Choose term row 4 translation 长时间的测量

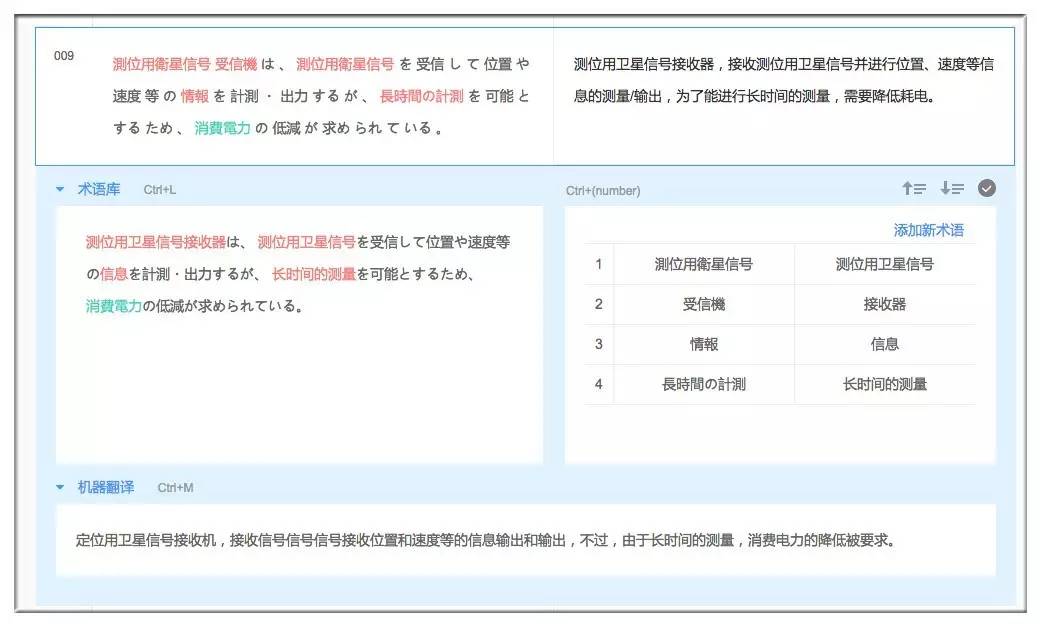[x=884, y=384]
